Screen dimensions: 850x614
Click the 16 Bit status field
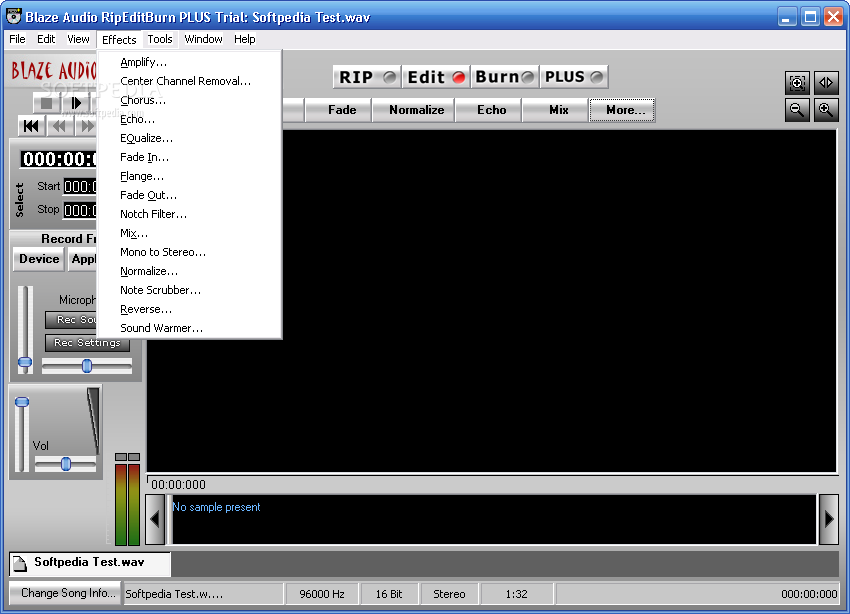(x=389, y=594)
